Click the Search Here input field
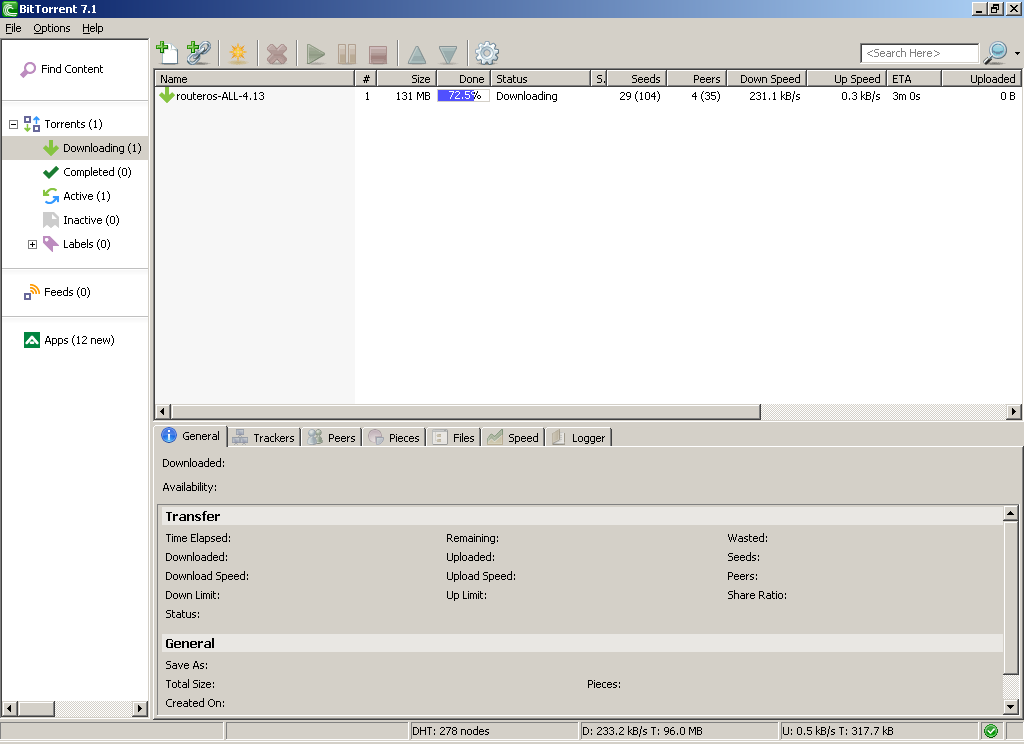This screenshot has height=744, width=1024. [x=918, y=53]
